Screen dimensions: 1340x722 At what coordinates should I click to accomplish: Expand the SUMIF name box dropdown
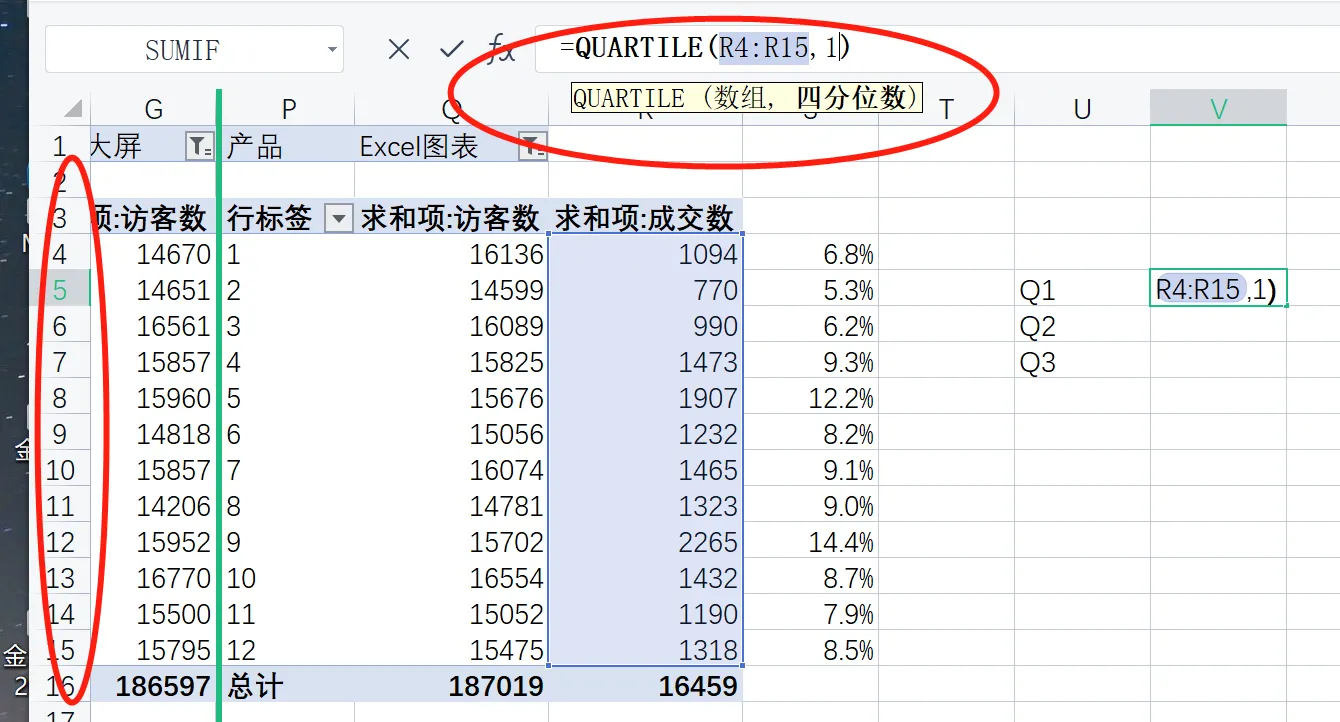coord(332,50)
